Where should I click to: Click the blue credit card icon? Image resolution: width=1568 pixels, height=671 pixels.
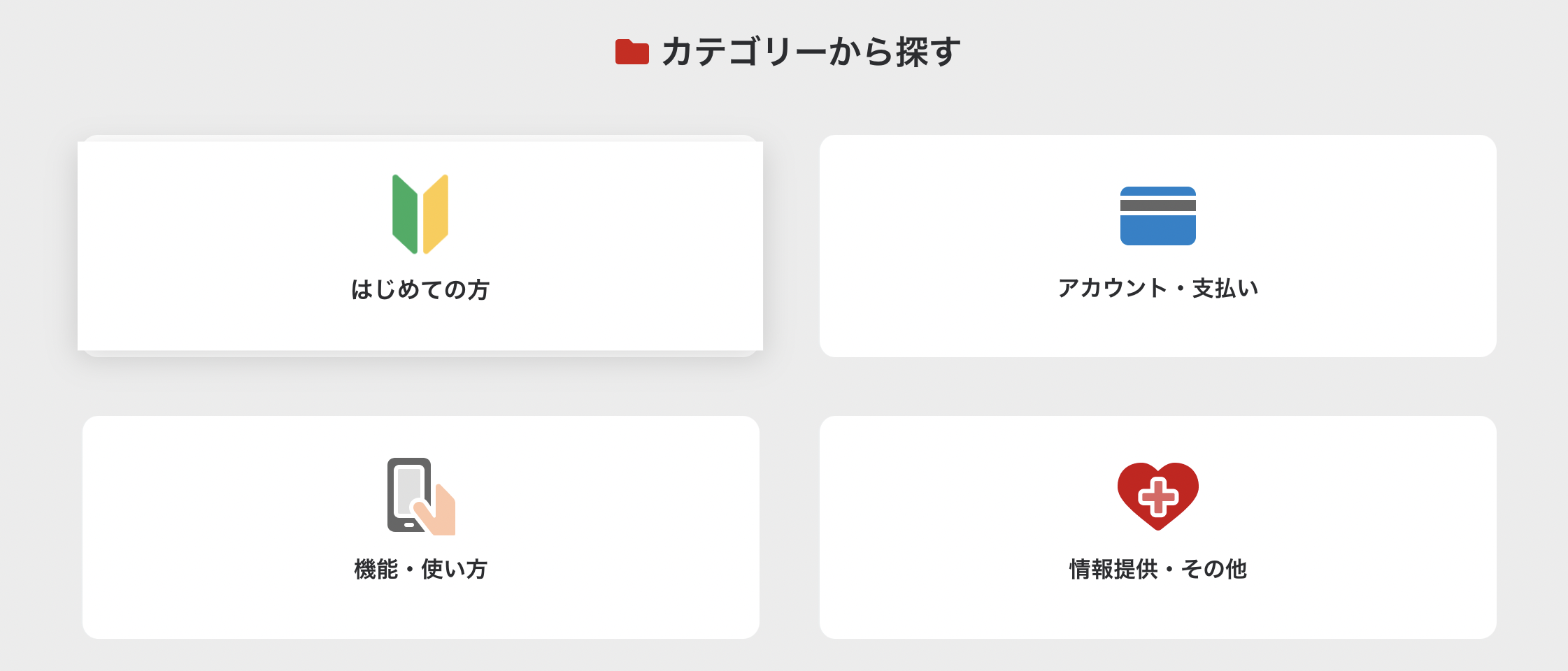pyautogui.click(x=1157, y=216)
